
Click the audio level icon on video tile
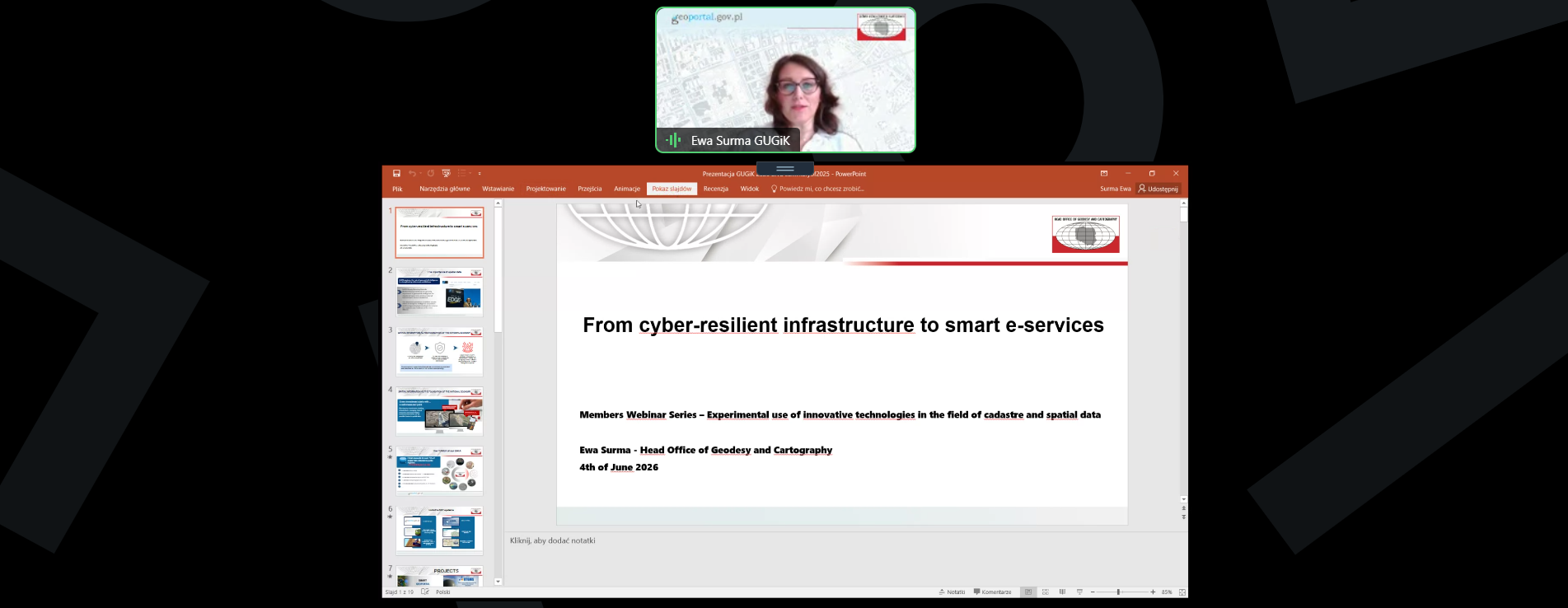click(673, 140)
